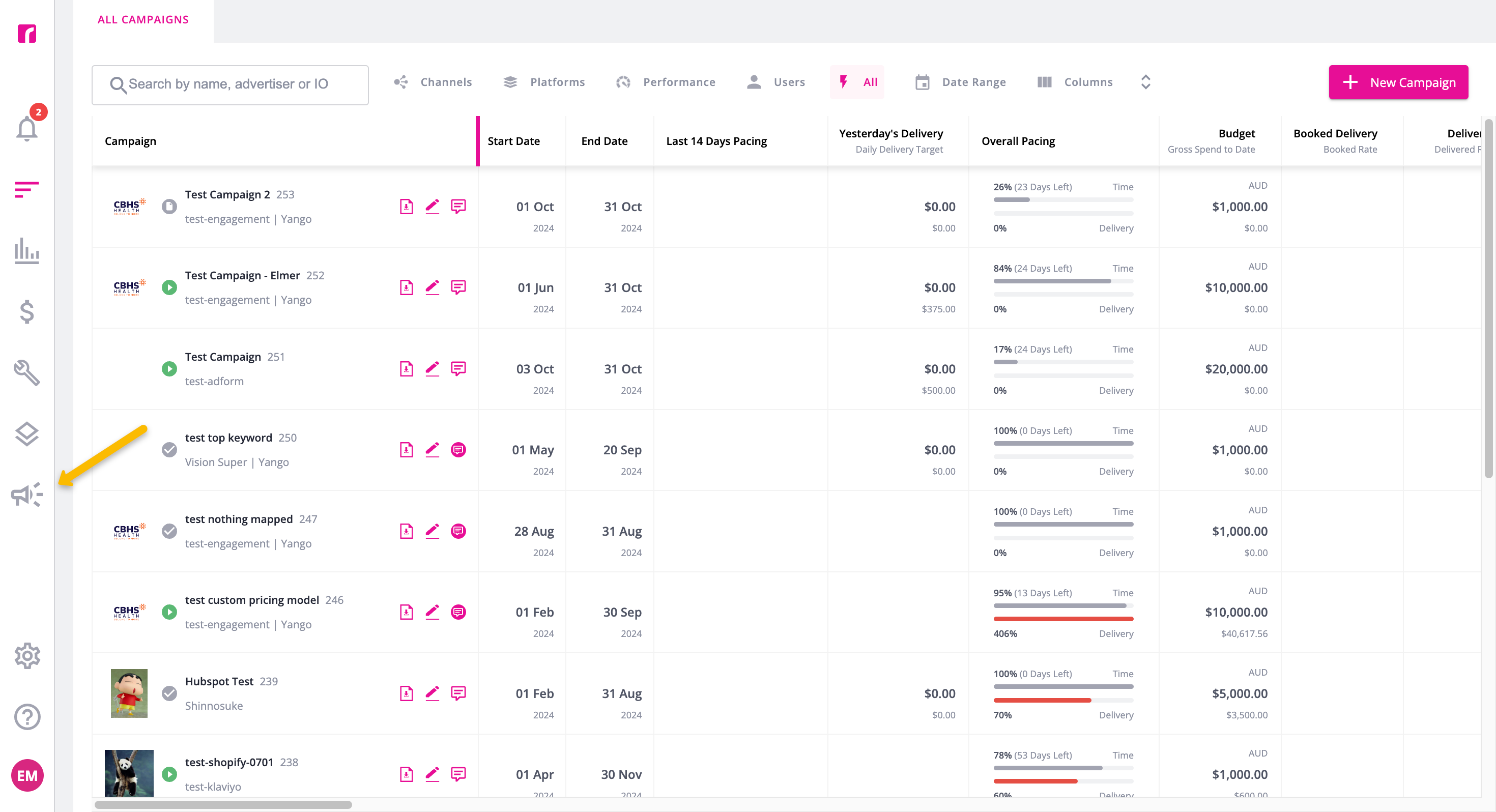Open the Performance filter menu

click(x=666, y=82)
